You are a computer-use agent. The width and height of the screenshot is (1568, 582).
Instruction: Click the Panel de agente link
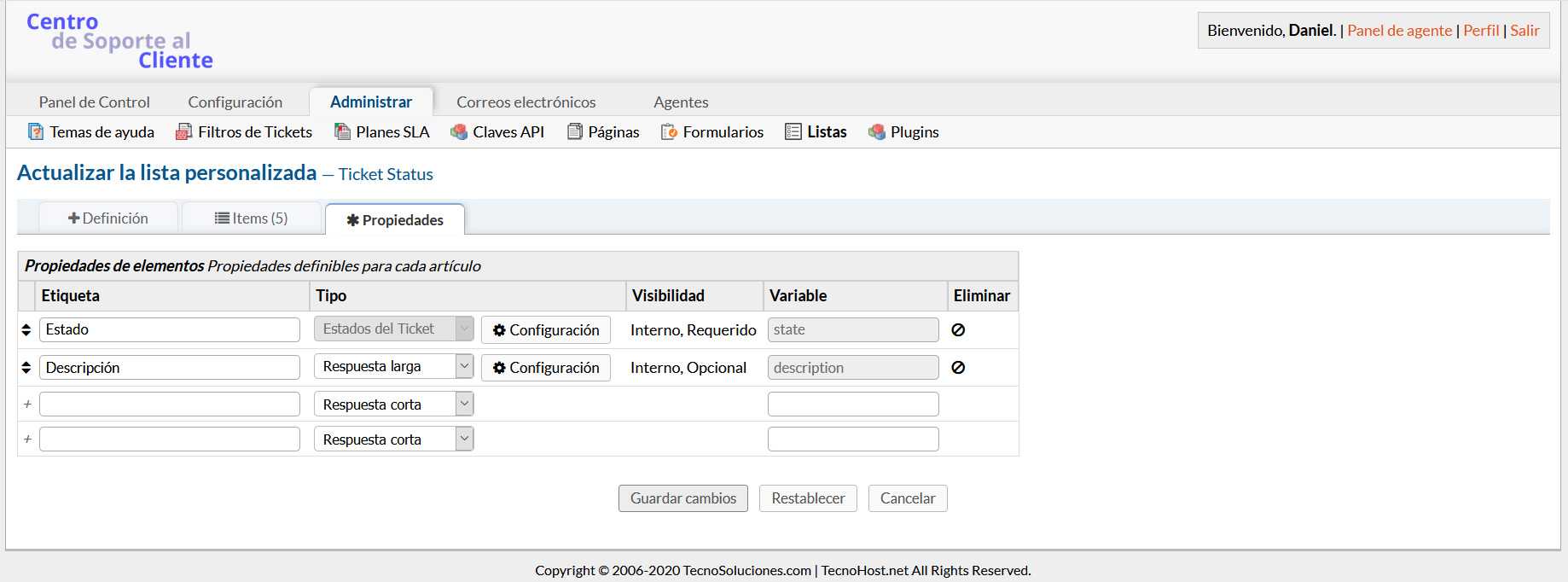point(1399,31)
